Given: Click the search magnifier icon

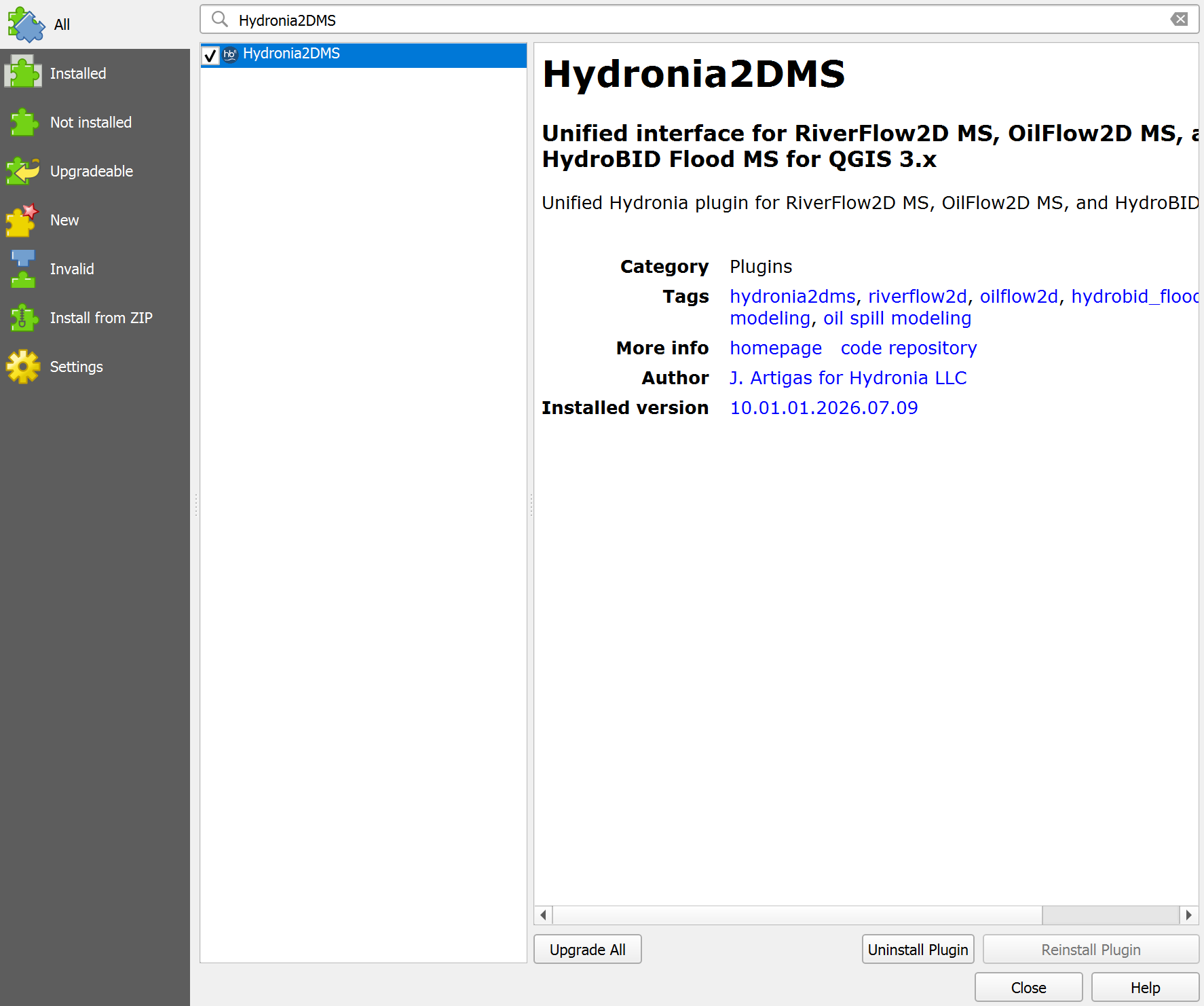Looking at the screenshot, I should click(x=220, y=19).
